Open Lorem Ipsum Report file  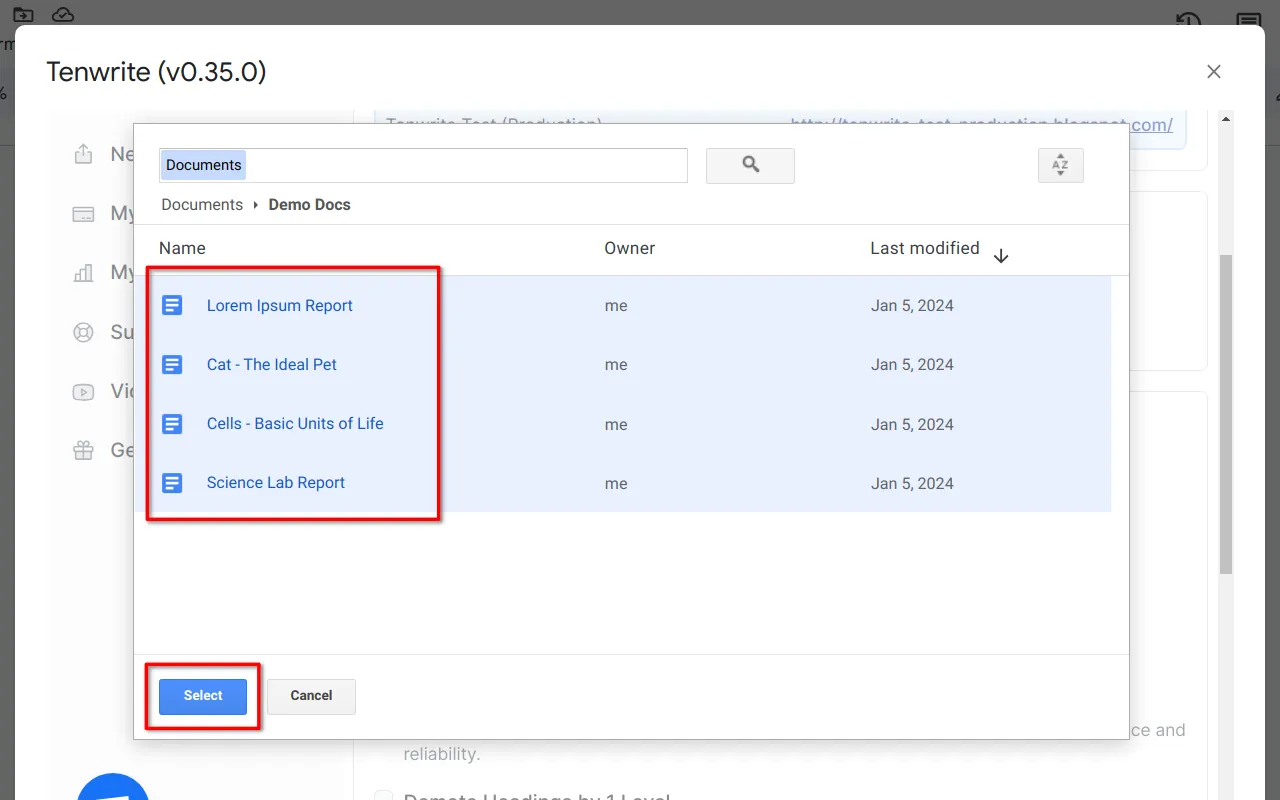pos(280,305)
